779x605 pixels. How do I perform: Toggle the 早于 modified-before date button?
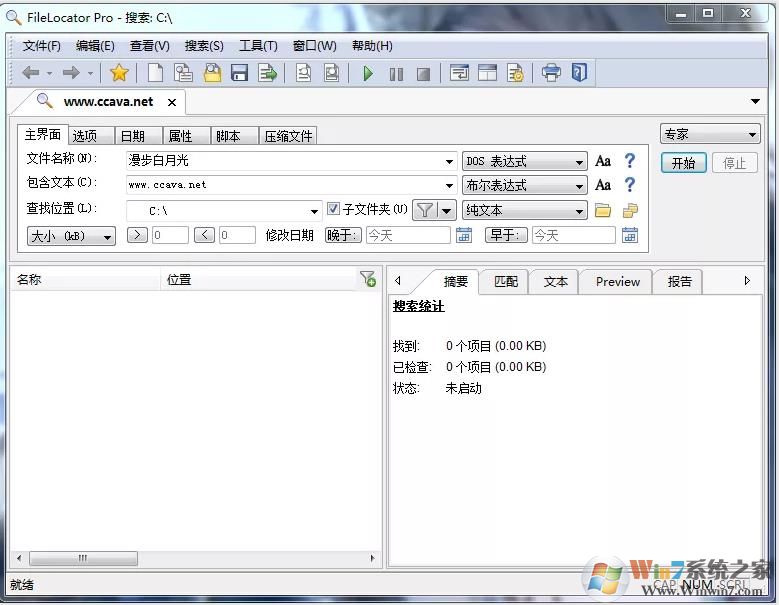[x=506, y=235]
